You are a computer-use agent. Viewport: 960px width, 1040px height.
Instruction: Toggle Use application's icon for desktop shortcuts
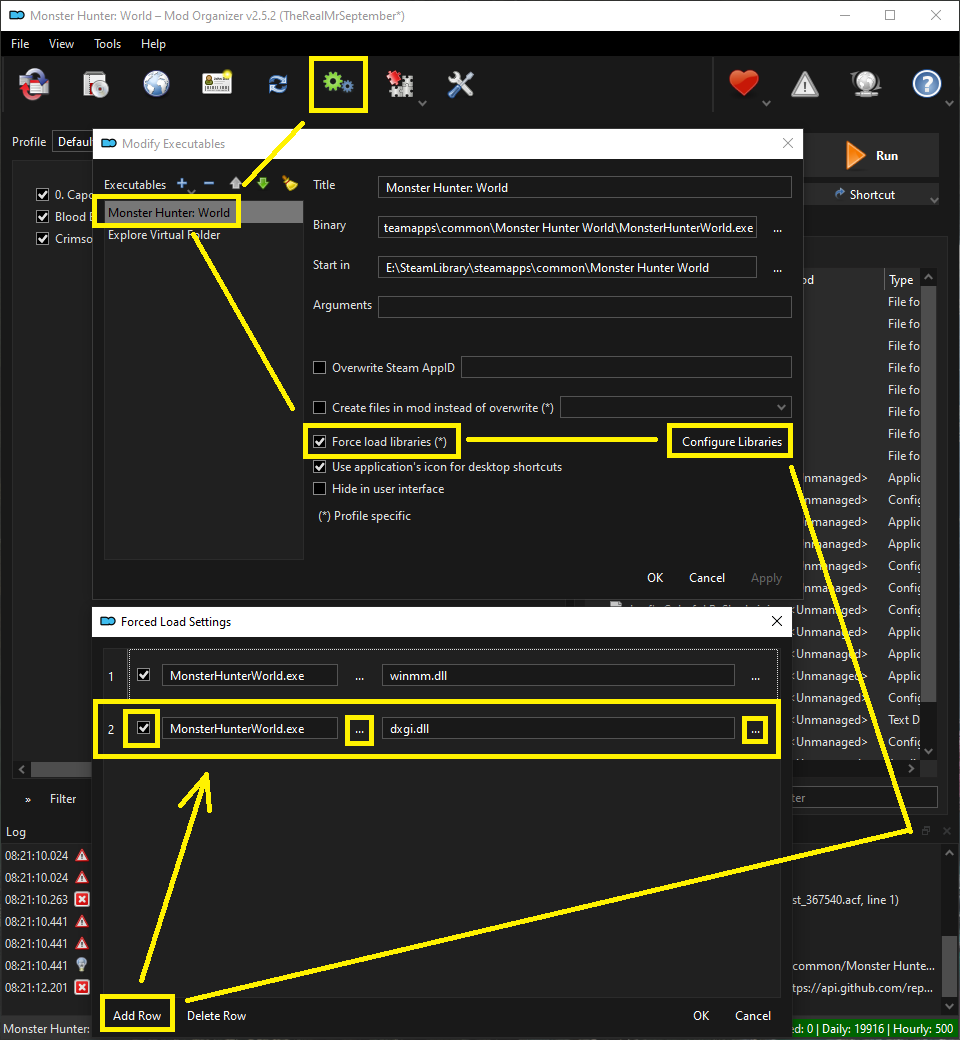pos(320,467)
